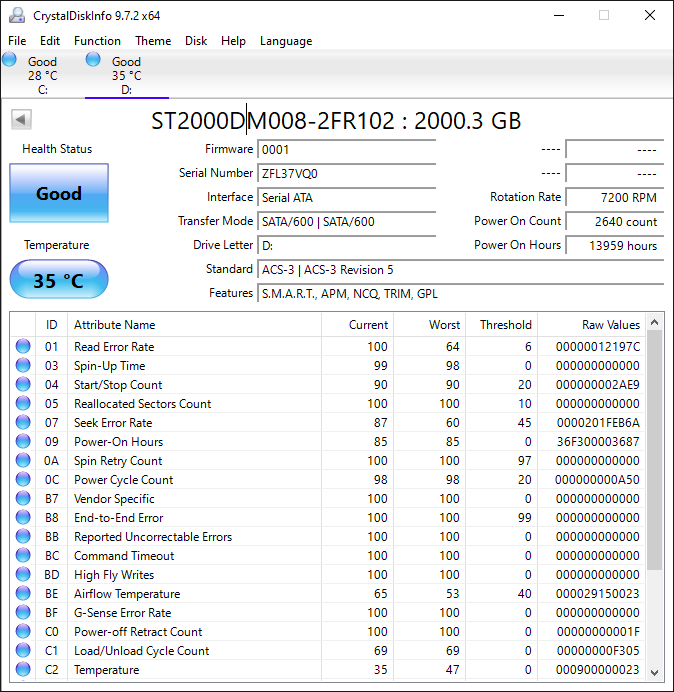Click the Raw Values column header
Viewport: 674px width, 692px height.
[591, 325]
